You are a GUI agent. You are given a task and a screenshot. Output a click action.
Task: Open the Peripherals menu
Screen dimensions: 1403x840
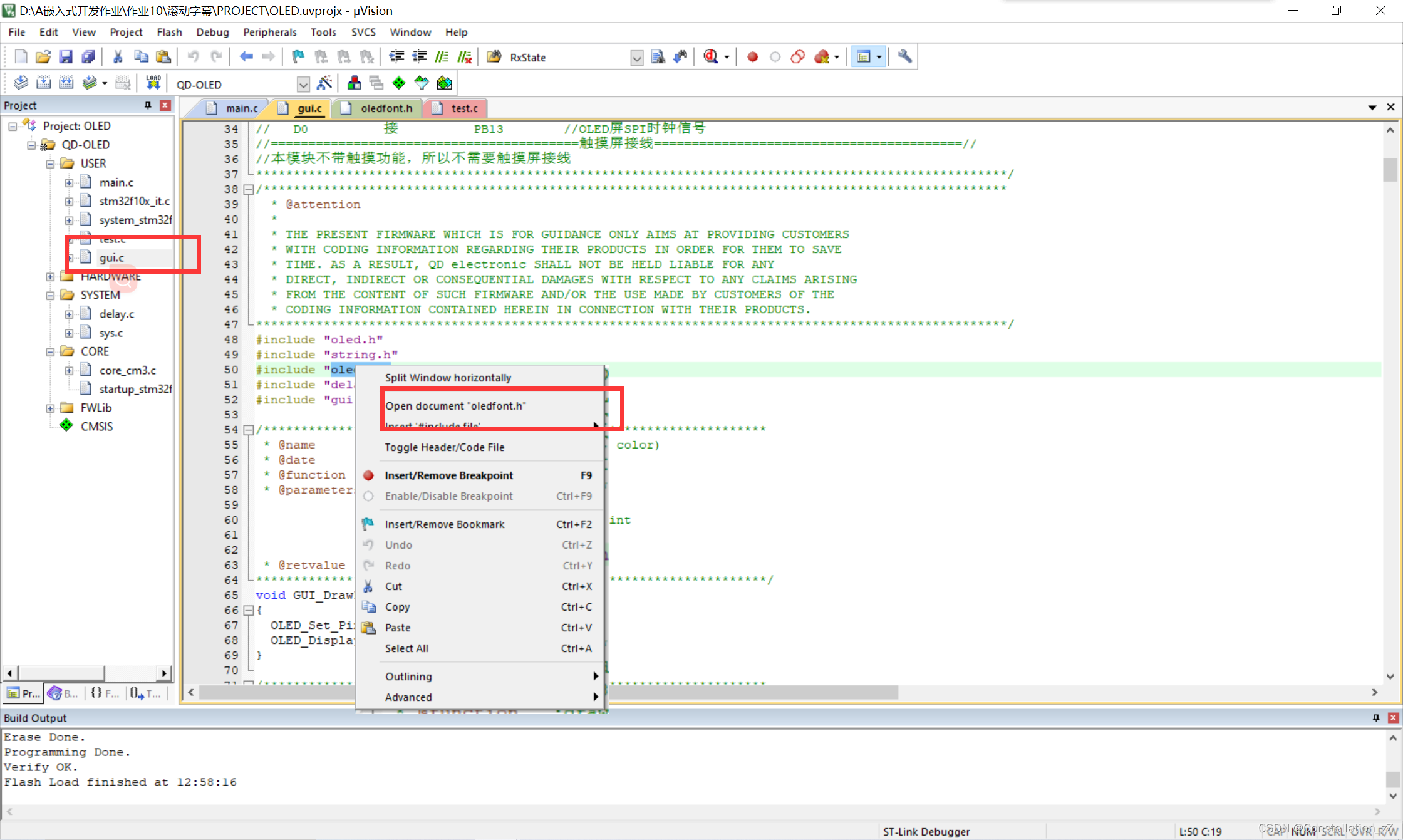click(x=270, y=32)
